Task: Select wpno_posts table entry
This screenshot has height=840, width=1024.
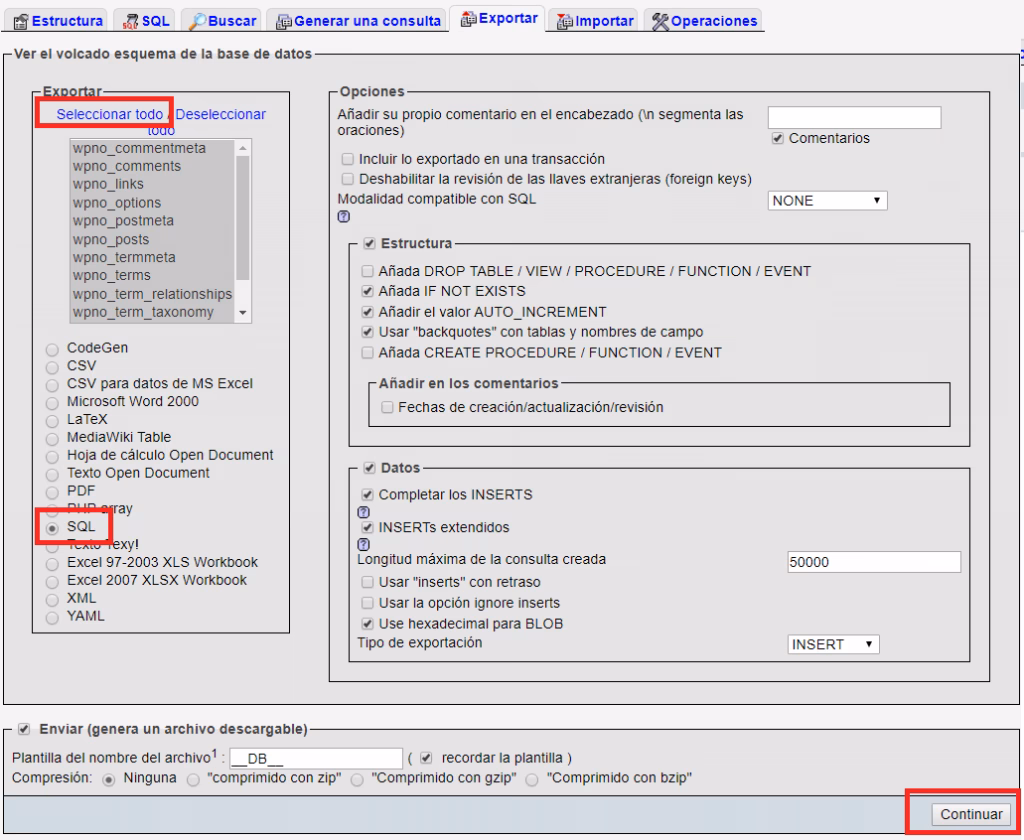Action: 152,239
